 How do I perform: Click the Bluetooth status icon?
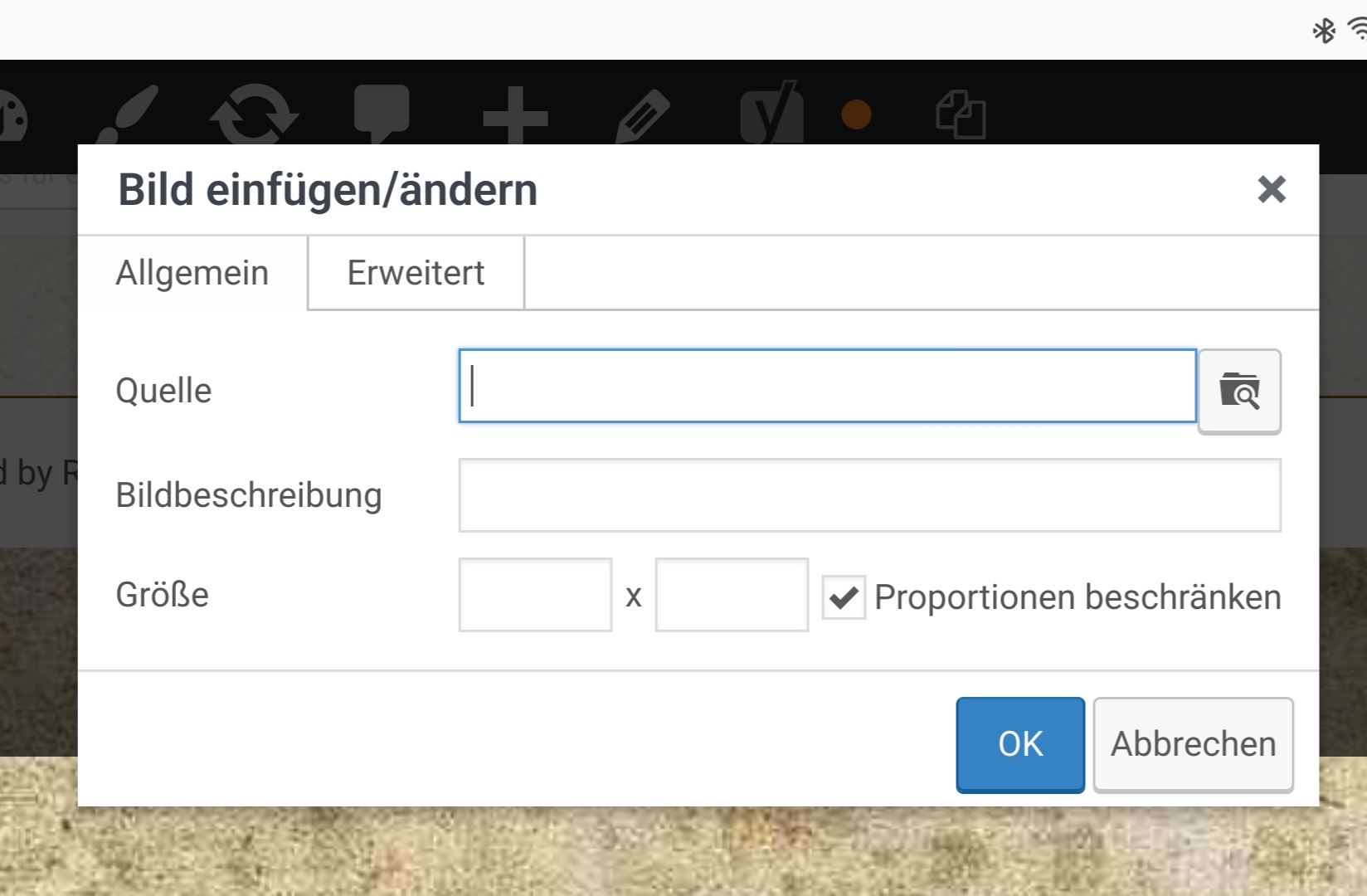point(1324,32)
